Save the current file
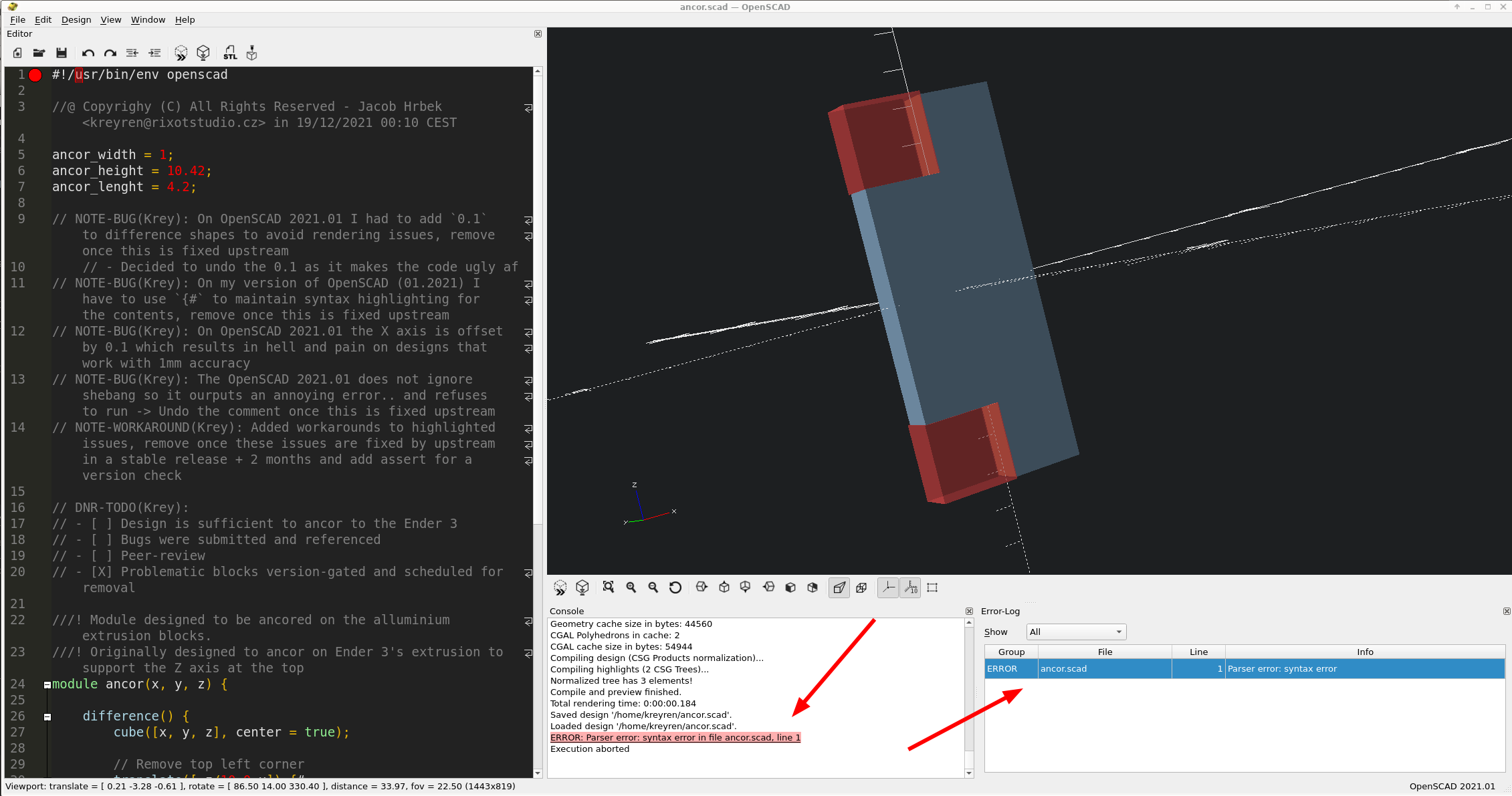 pyautogui.click(x=62, y=53)
